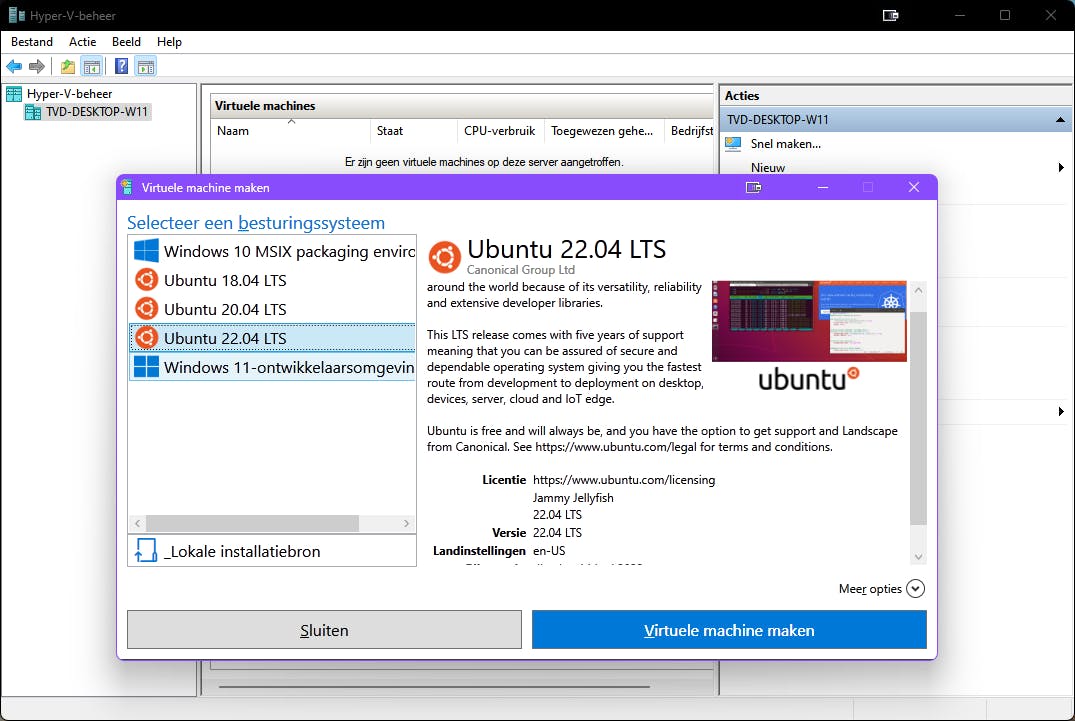Image resolution: width=1075 pixels, height=721 pixels.
Task: Click the Staat column header
Action: (414, 130)
